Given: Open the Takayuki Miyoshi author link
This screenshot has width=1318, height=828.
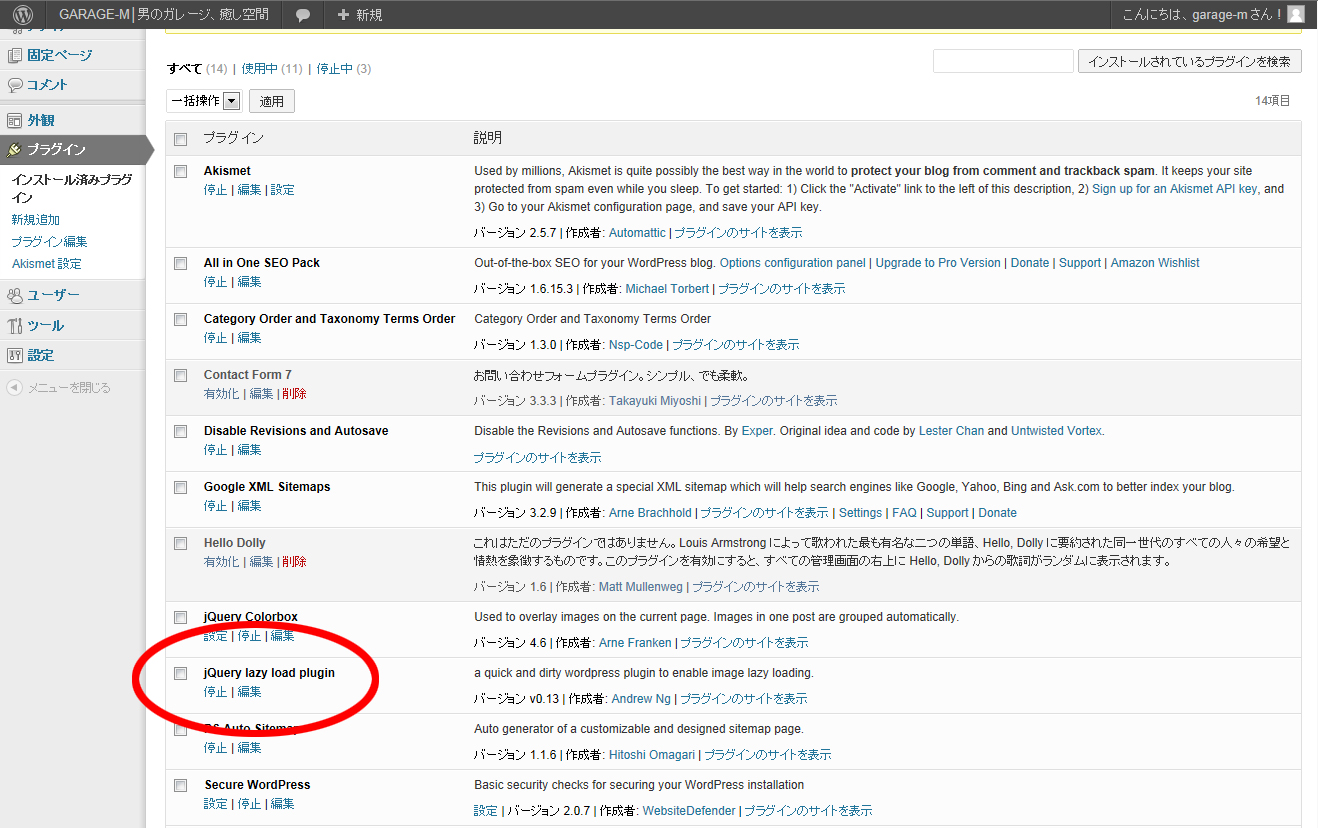Looking at the screenshot, I should 655,401.
